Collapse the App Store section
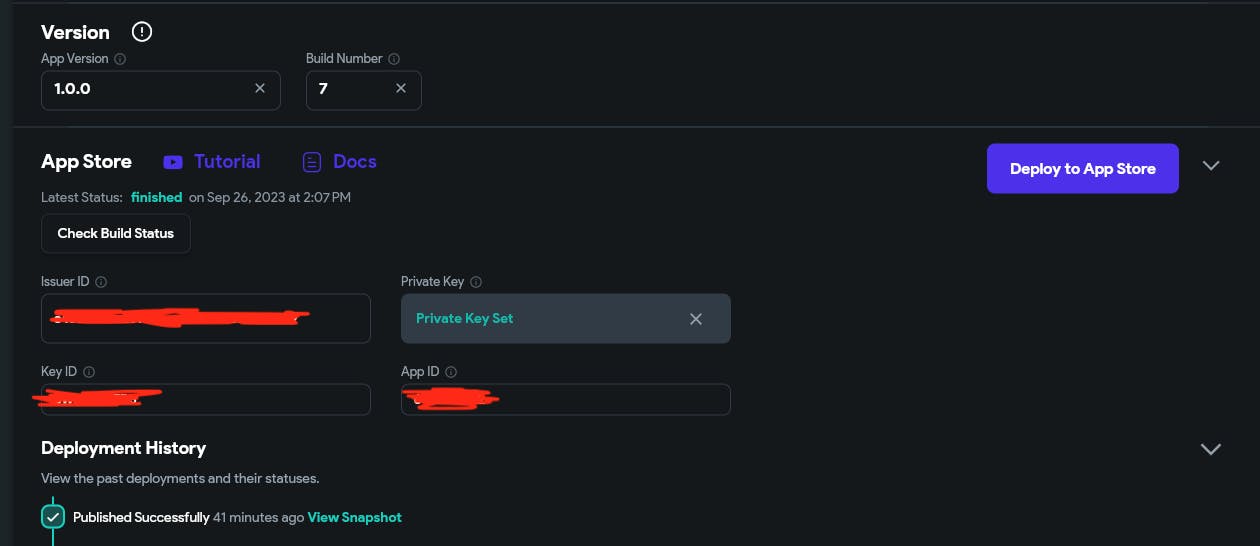The width and height of the screenshot is (1260, 546). (x=1211, y=166)
